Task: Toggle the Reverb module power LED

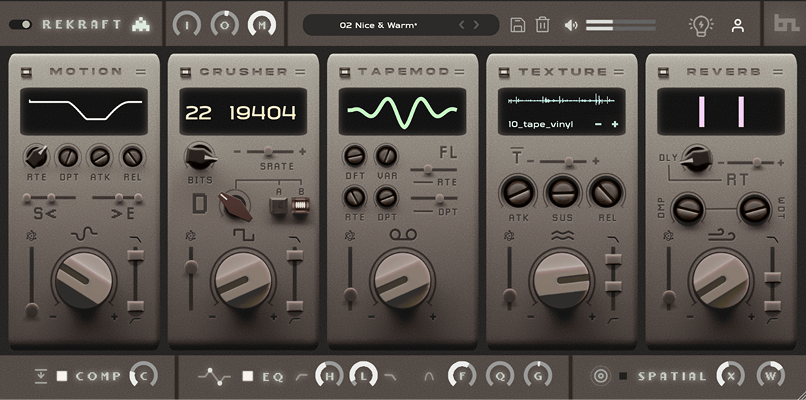Action: 664,72
